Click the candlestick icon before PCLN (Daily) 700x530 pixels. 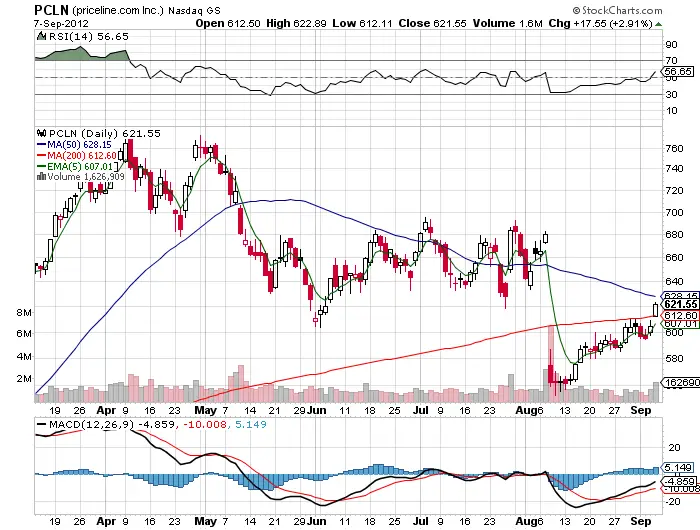42,133
